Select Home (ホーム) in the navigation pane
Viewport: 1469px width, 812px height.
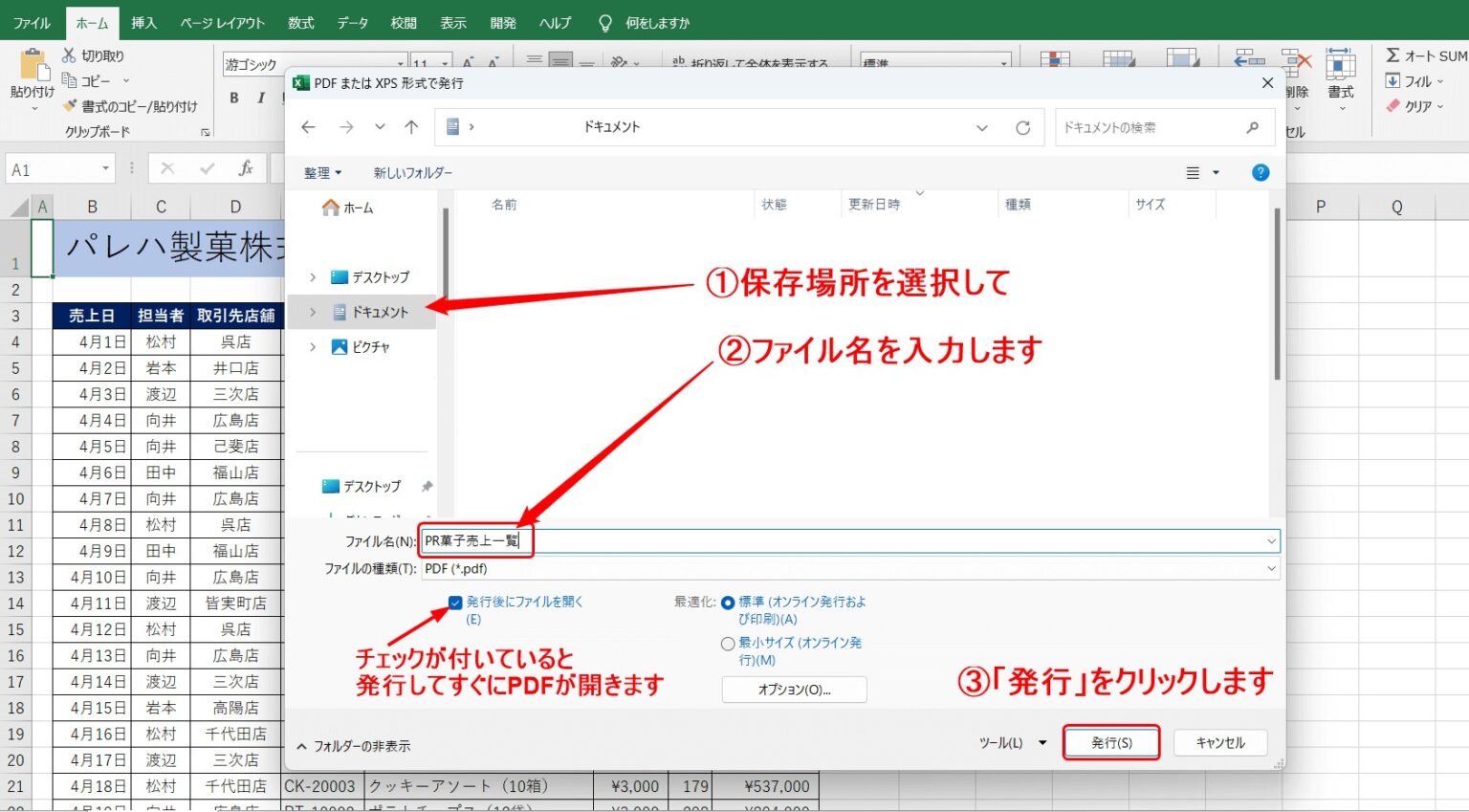[347, 208]
